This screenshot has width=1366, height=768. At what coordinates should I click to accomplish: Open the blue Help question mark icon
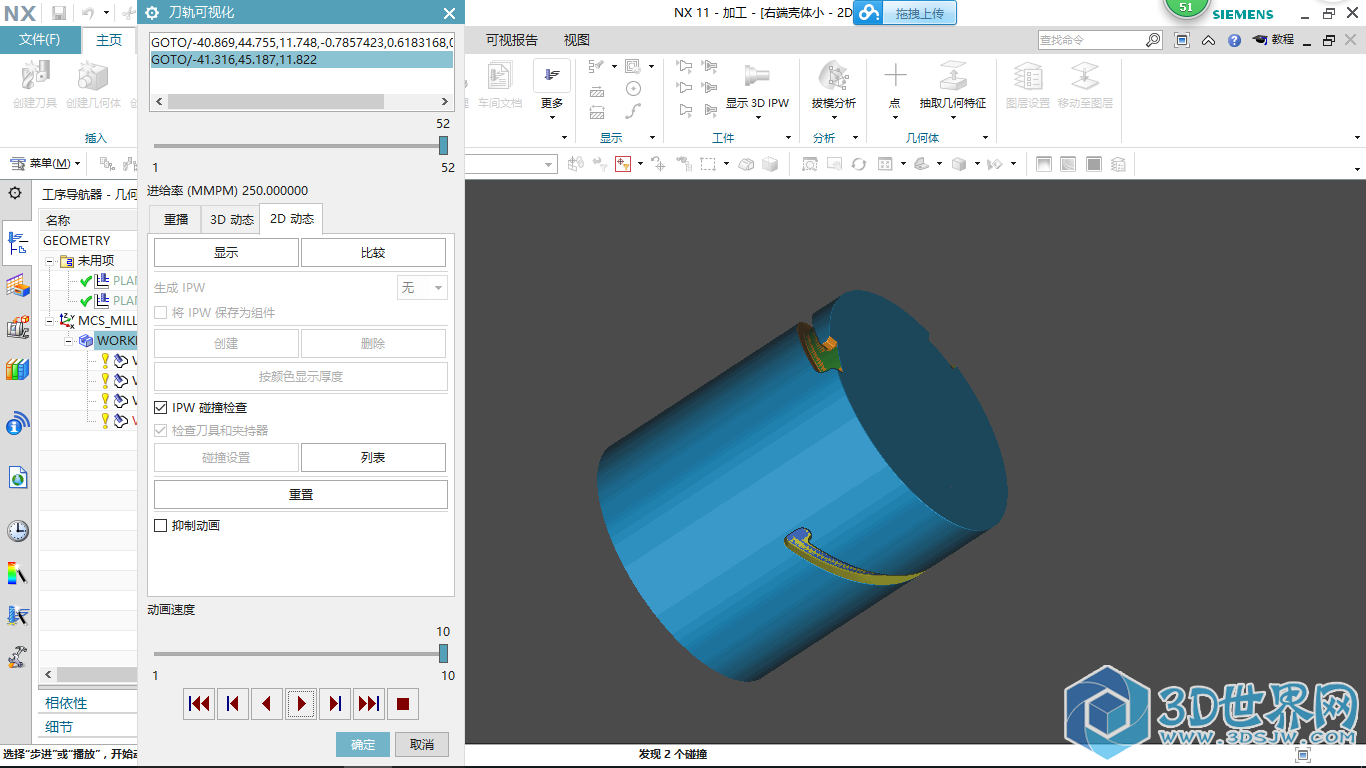coord(1234,40)
